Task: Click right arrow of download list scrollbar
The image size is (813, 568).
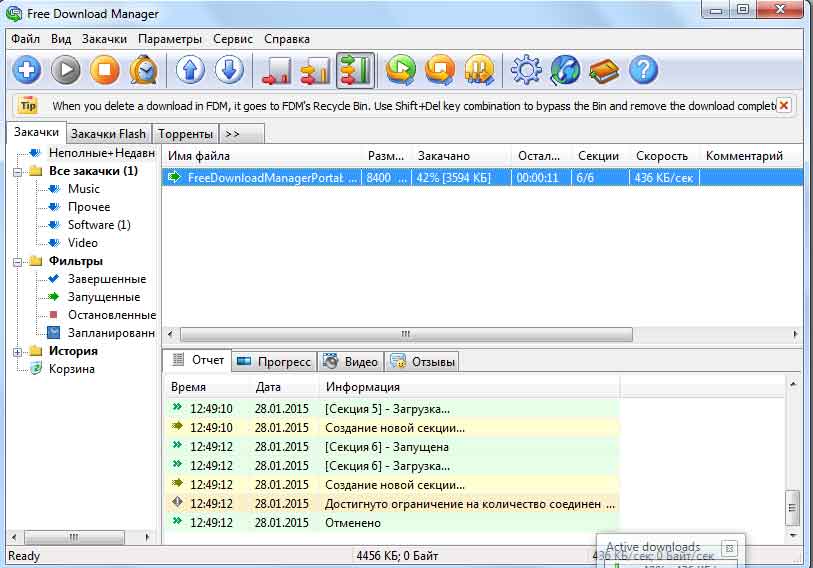Action: pyautogui.click(x=795, y=334)
